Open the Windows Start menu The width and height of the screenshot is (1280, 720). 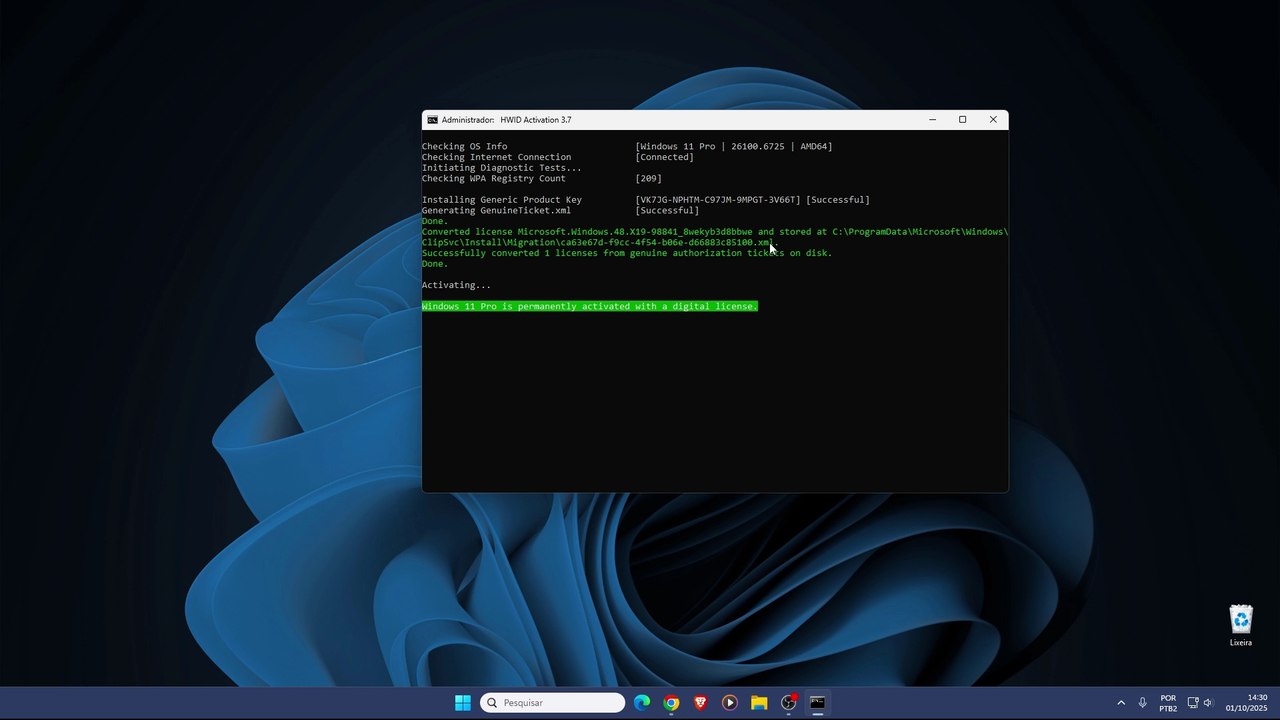pos(463,703)
